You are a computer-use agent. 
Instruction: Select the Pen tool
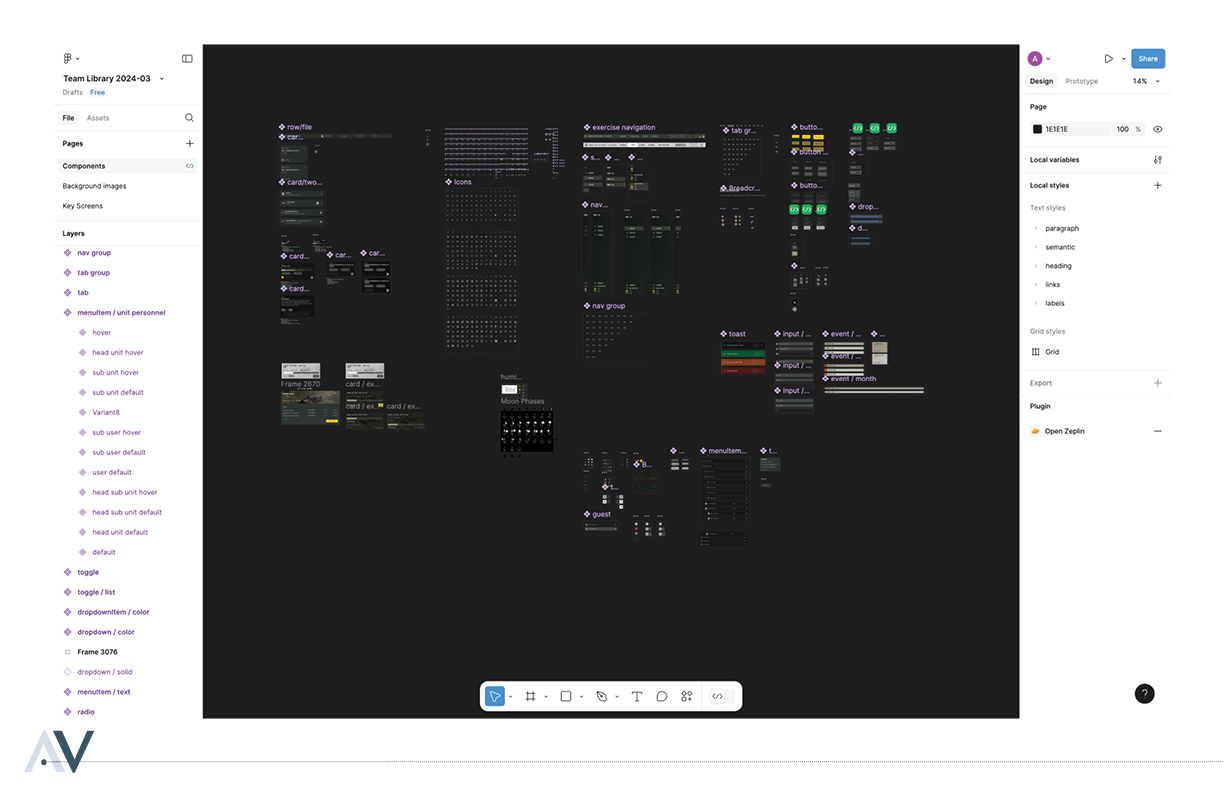[602, 696]
